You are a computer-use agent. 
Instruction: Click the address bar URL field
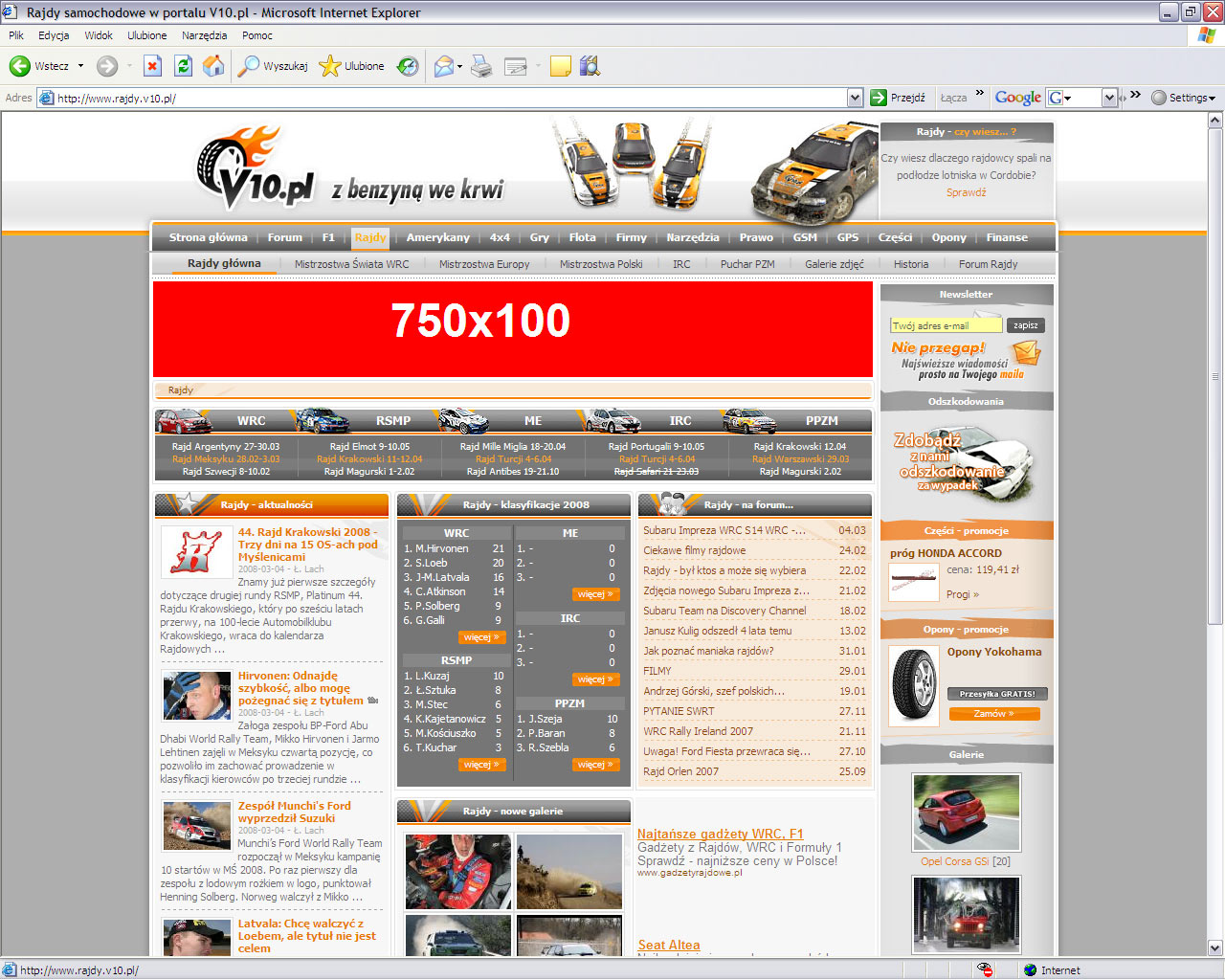click(450, 98)
